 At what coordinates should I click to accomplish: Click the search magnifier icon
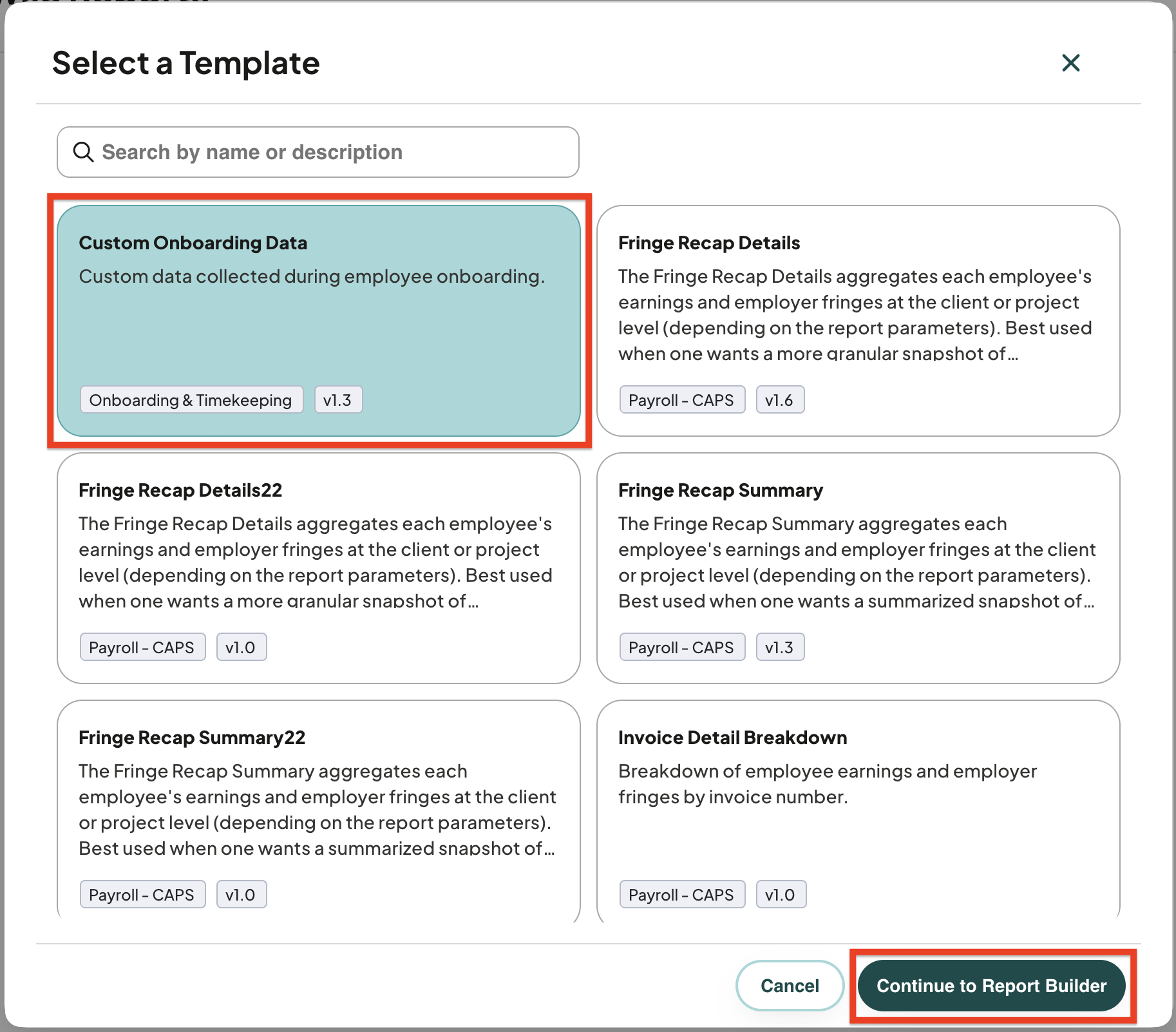click(x=84, y=152)
